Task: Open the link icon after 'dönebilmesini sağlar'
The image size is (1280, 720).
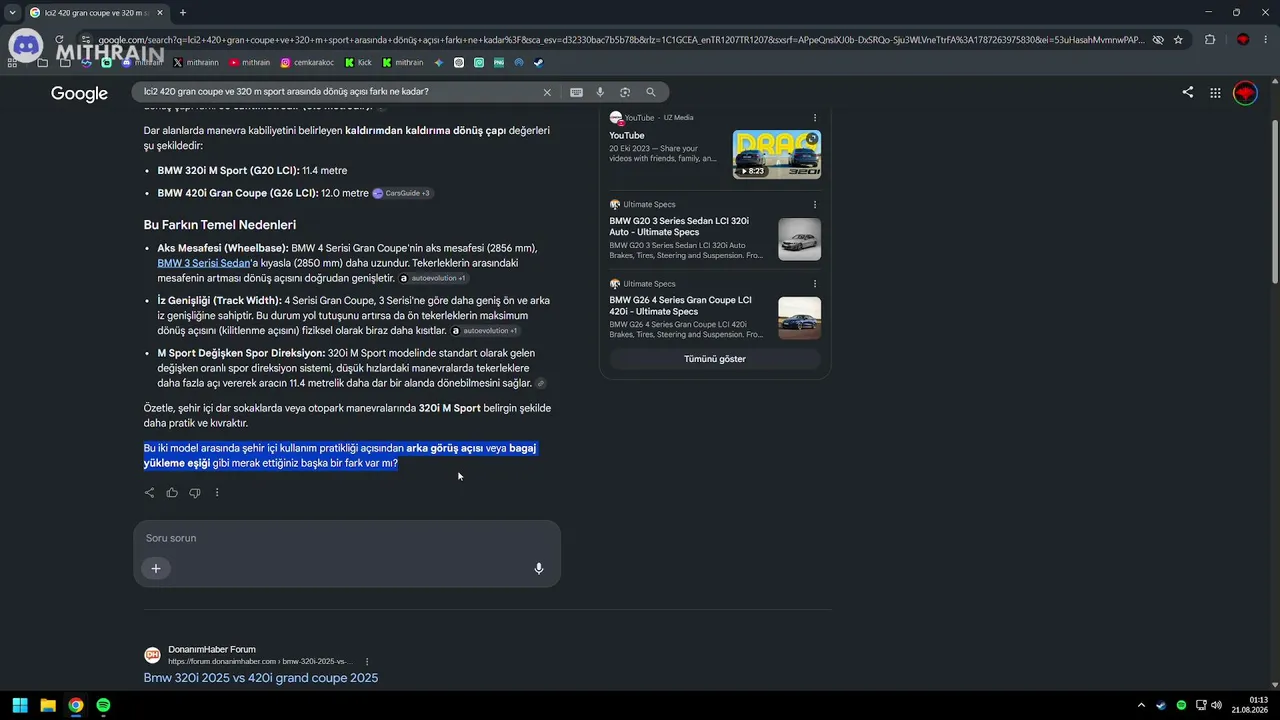Action: click(x=541, y=384)
